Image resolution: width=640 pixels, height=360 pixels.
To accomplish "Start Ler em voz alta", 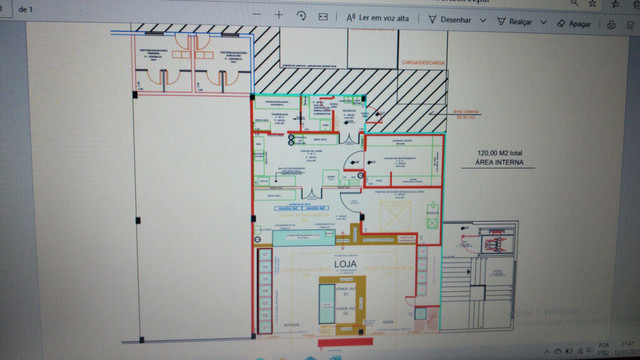I will click(378, 18).
